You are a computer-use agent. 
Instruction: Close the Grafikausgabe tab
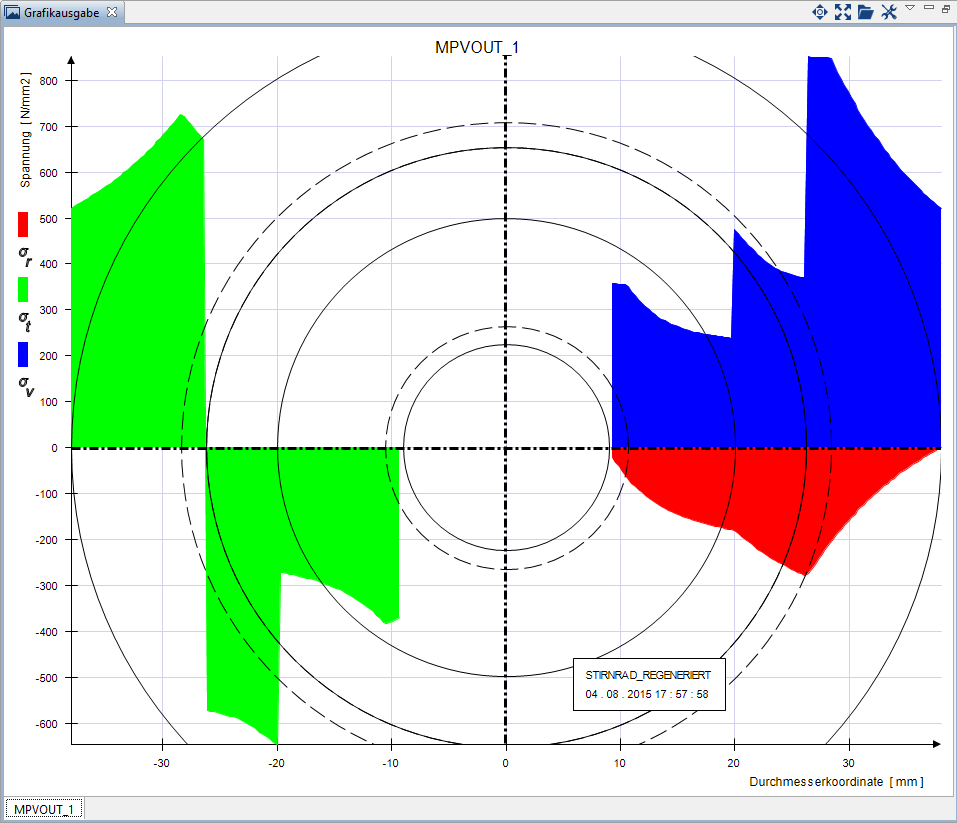112,13
